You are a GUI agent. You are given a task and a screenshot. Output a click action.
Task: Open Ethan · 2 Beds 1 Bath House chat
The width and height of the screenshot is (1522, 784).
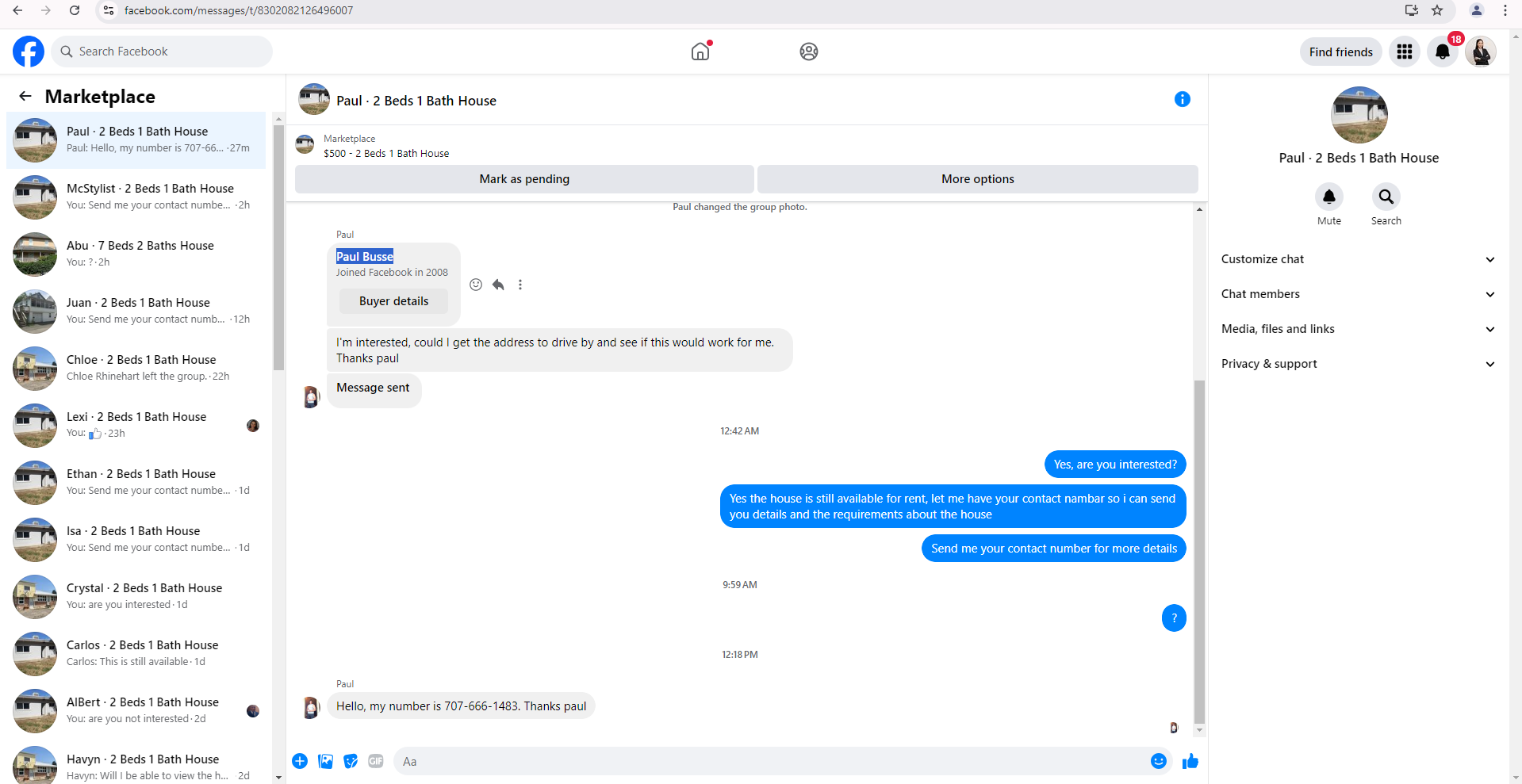pos(136,483)
